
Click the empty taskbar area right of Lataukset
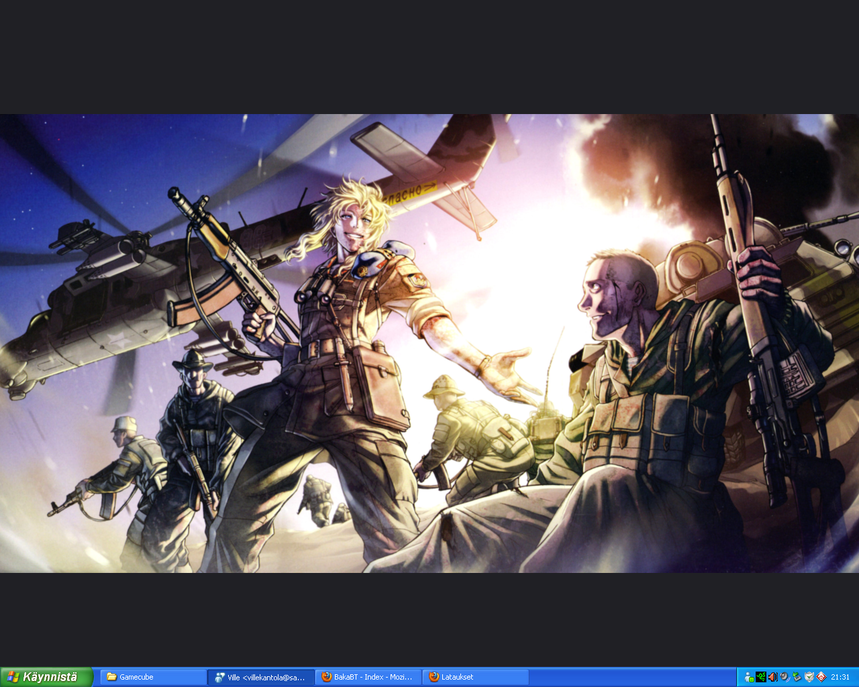(630, 677)
